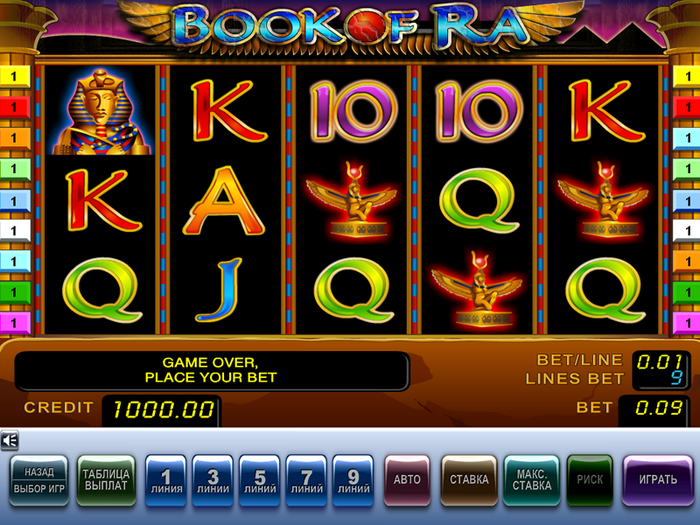Click the green Q symbol on fifth reel
The image size is (700, 525).
point(606,289)
